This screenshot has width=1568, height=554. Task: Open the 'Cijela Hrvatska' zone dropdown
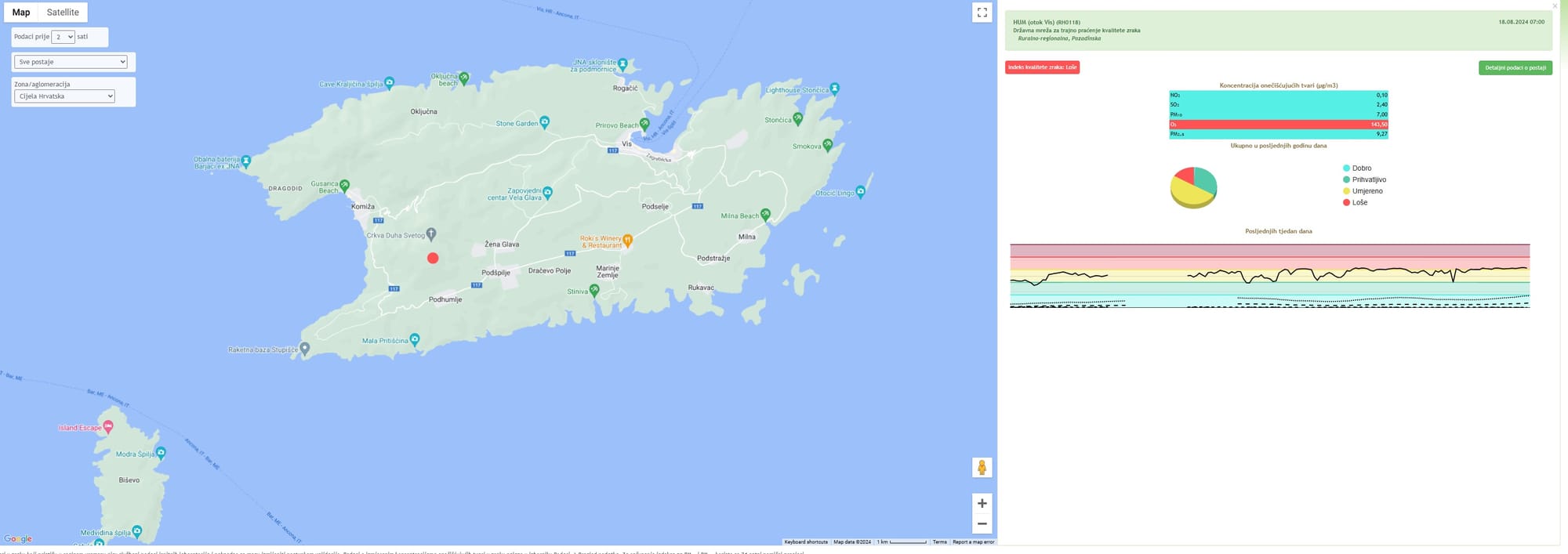point(64,96)
